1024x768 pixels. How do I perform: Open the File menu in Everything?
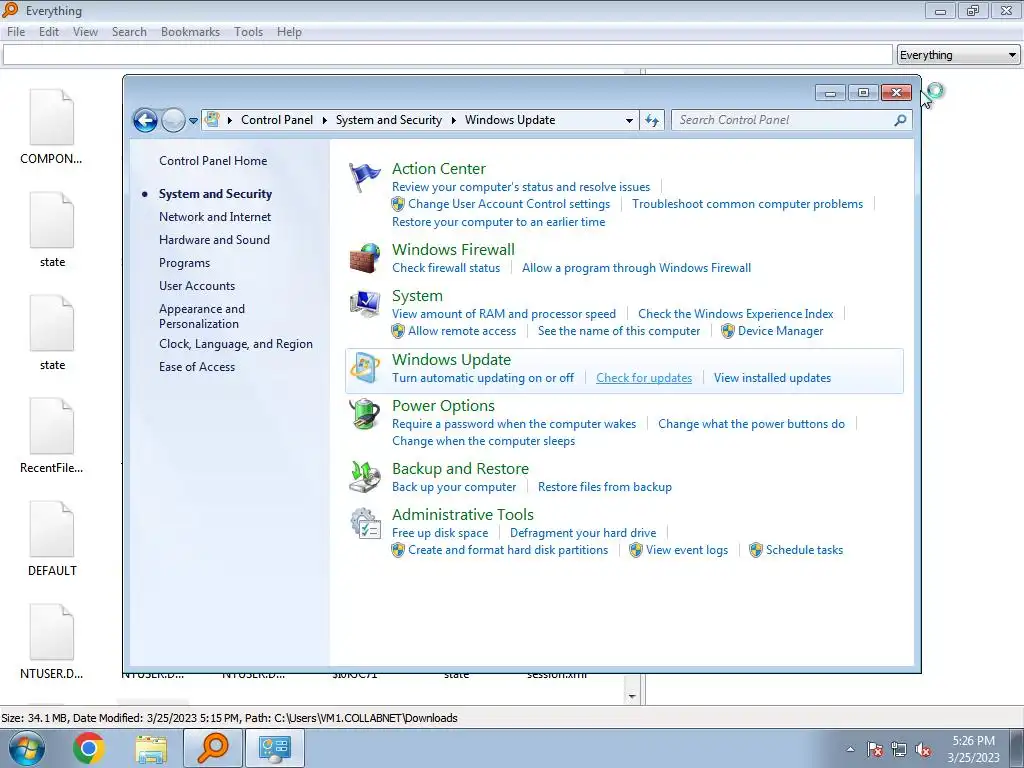click(16, 31)
